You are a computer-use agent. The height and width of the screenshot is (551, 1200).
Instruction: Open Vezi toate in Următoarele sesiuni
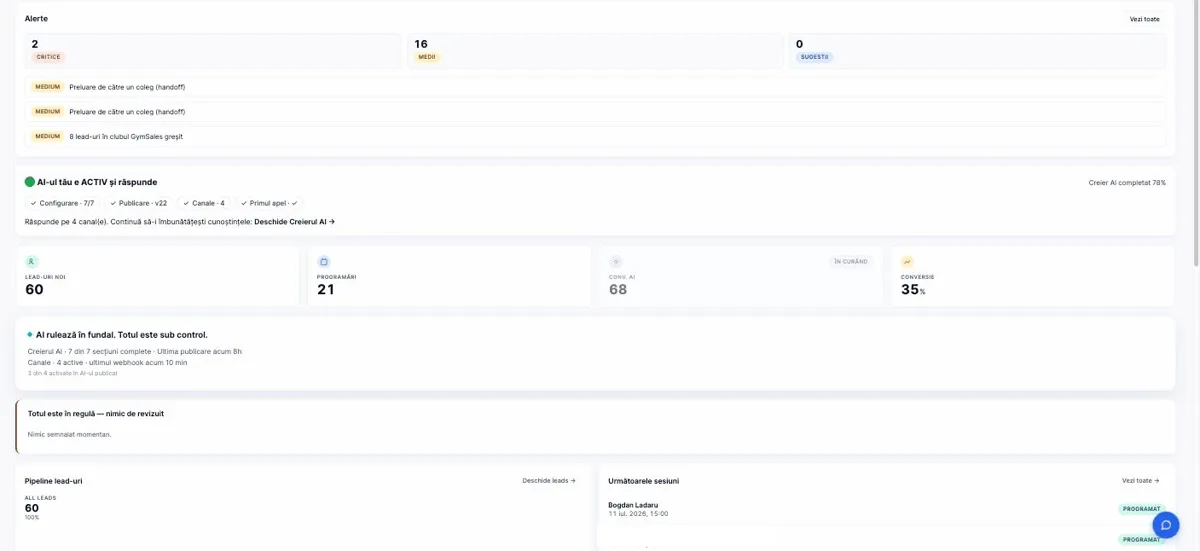[x=1141, y=481]
